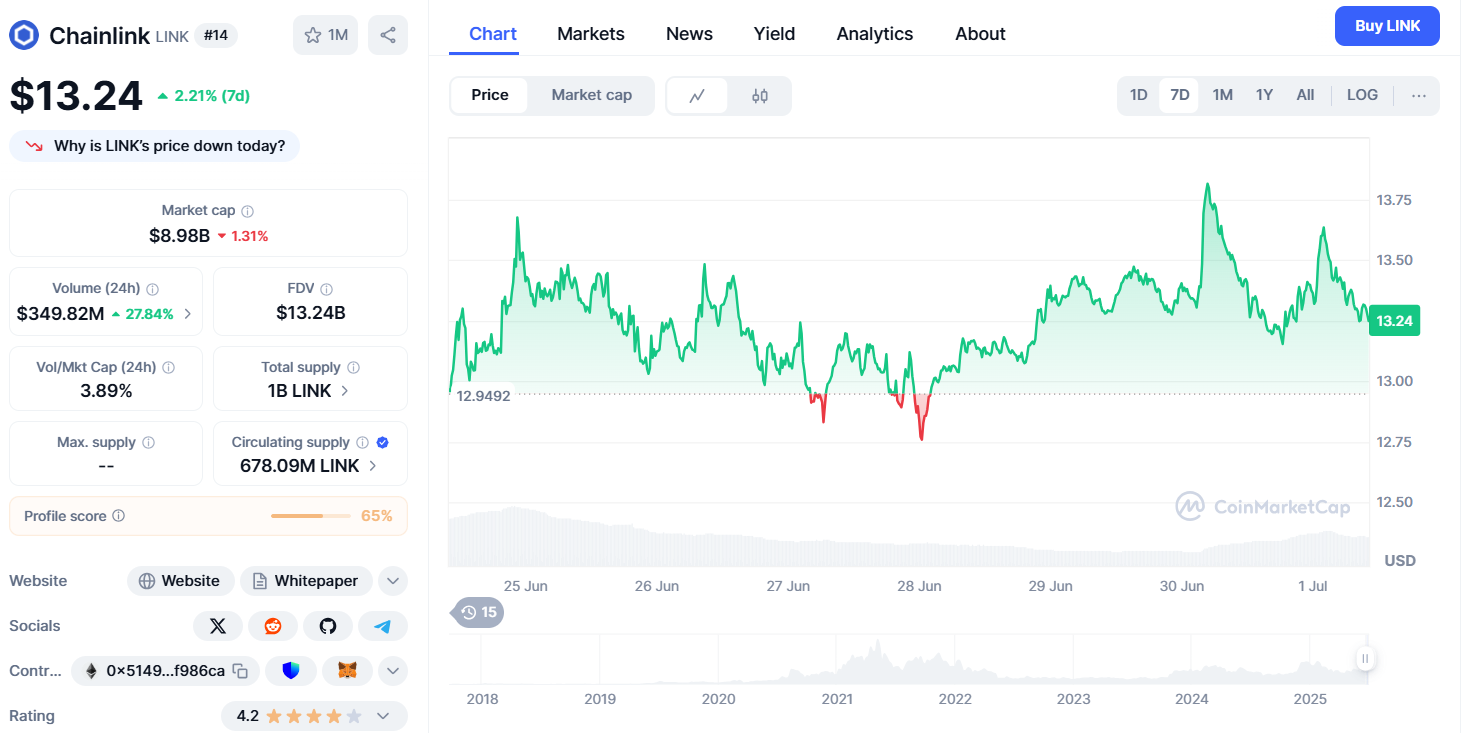Click the verified circulating supply badge
This screenshot has height=733, width=1461.
[382, 443]
